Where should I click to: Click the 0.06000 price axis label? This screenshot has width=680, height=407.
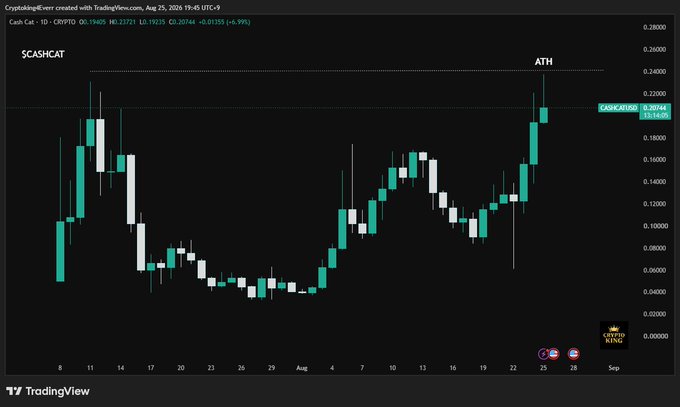[x=654, y=270]
